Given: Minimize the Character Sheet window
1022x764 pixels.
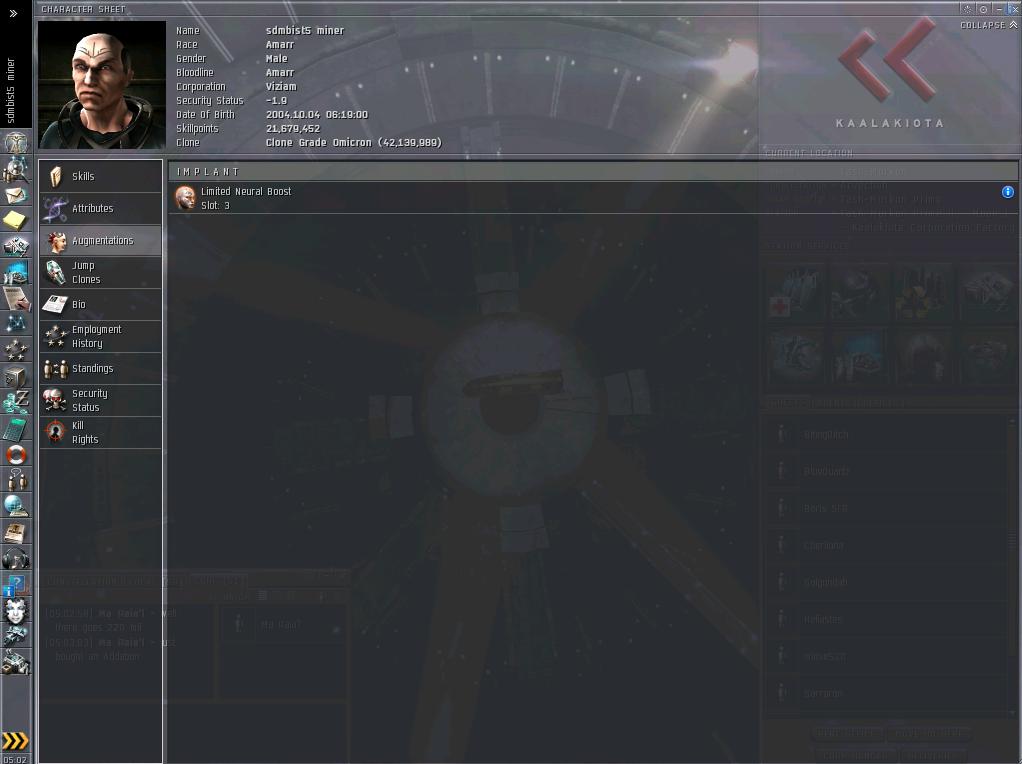Looking at the screenshot, I should (x=999, y=9).
